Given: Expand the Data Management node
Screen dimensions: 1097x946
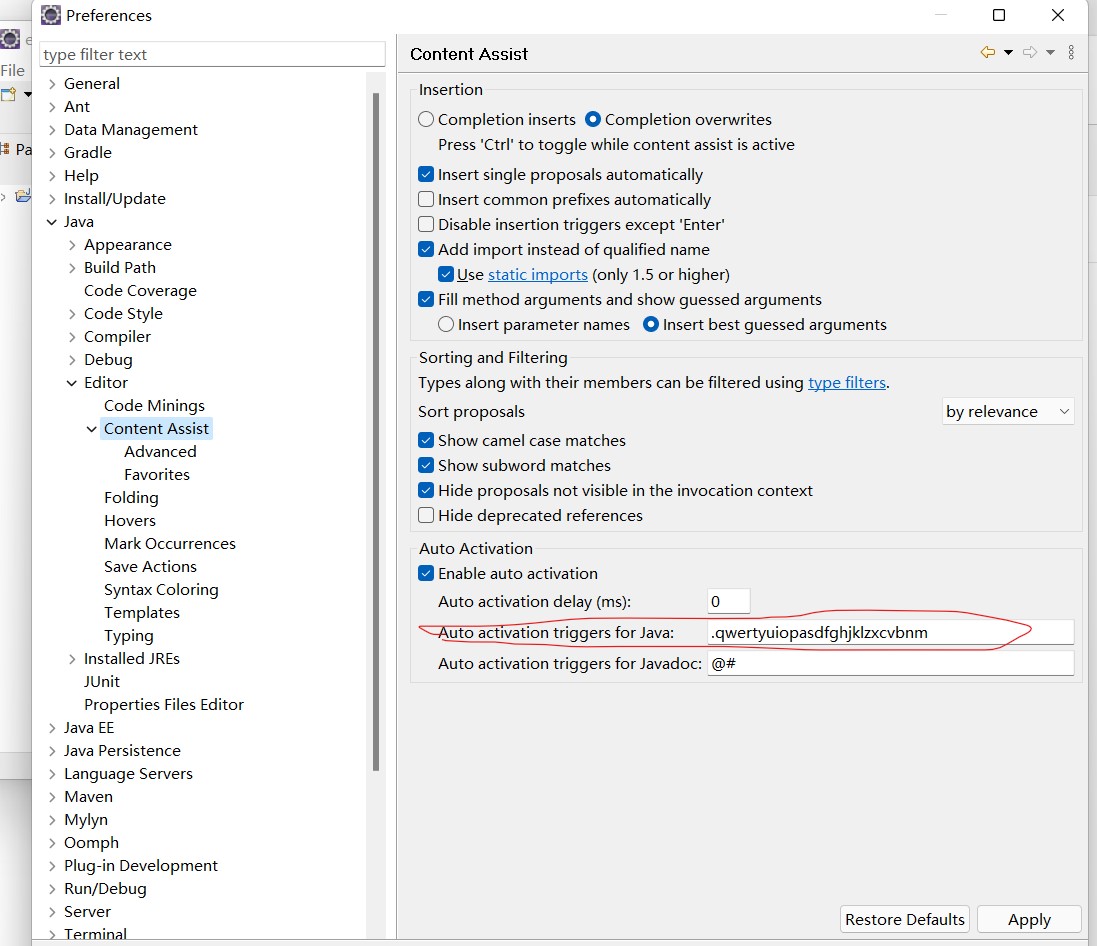Looking at the screenshot, I should point(52,130).
